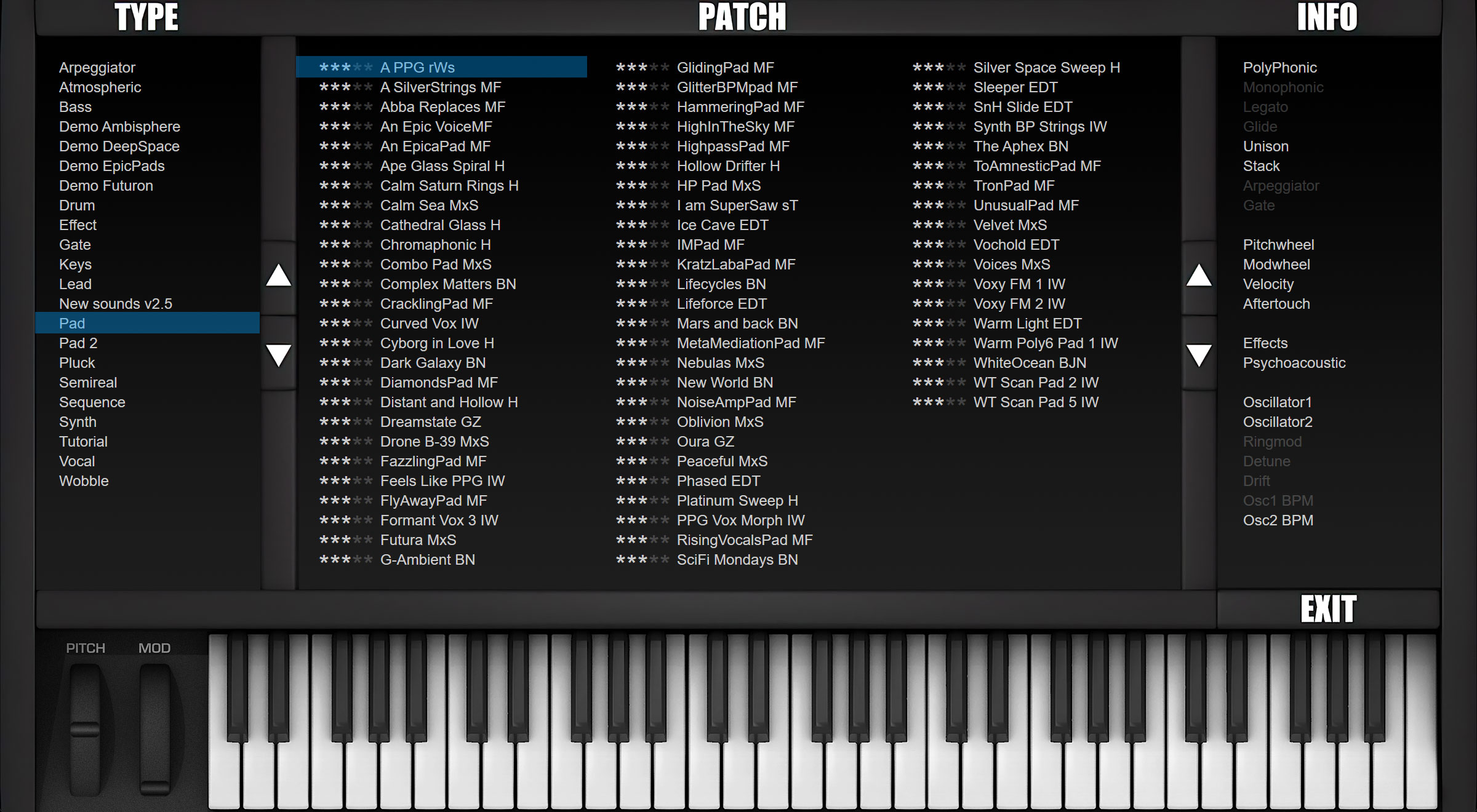The height and width of the screenshot is (812, 1477).
Task: Enable the Arpeggiator info filter
Action: click(x=1281, y=186)
